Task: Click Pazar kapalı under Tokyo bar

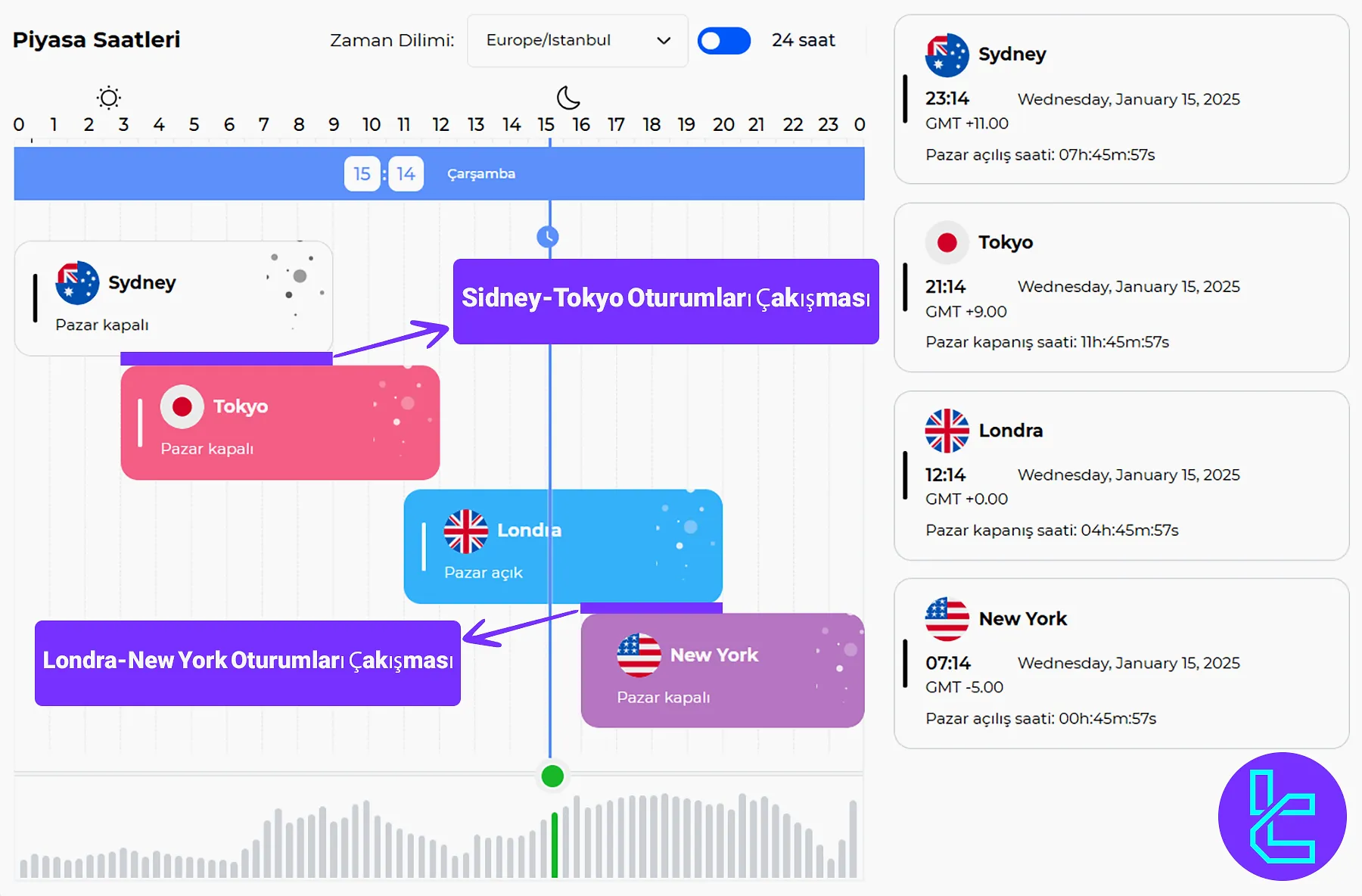Action: click(207, 449)
